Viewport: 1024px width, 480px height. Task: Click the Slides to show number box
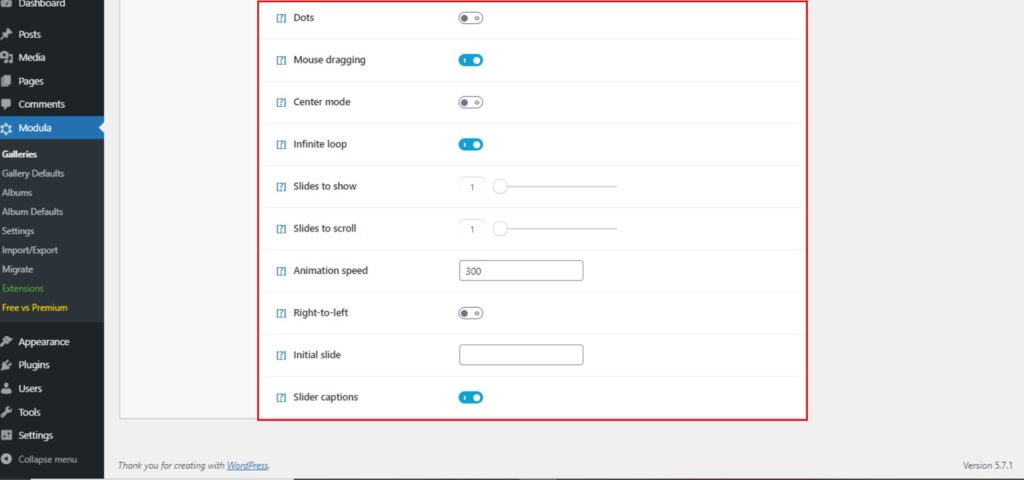click(472, 187)
